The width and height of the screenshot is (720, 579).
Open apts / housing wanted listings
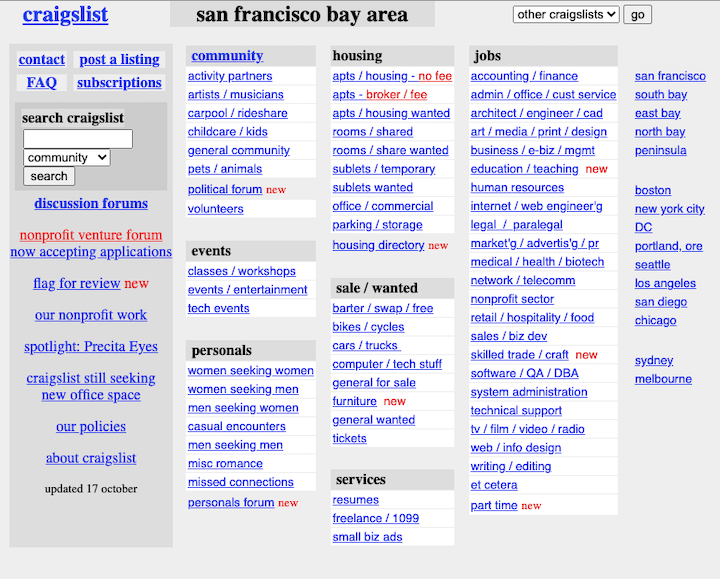[x=391, y=113]
